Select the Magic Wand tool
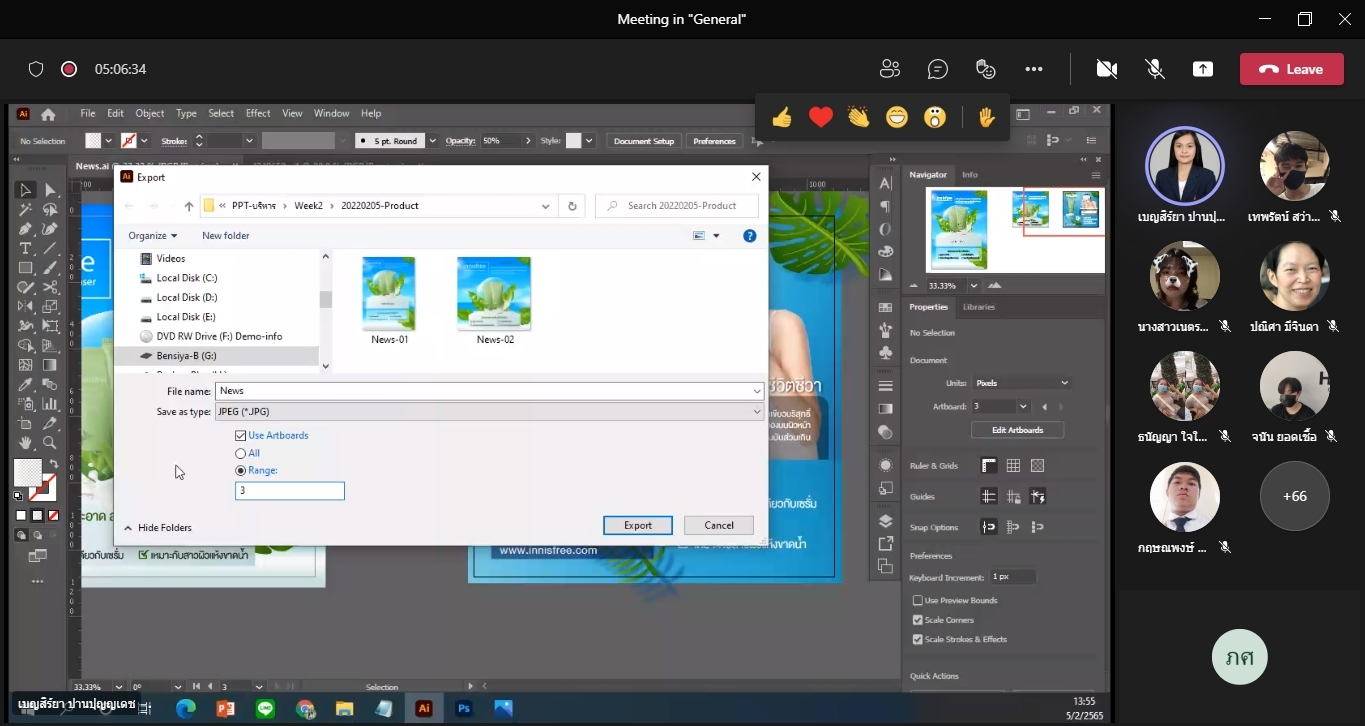Viewport: 1365px width, 726px height. (25, 210)
